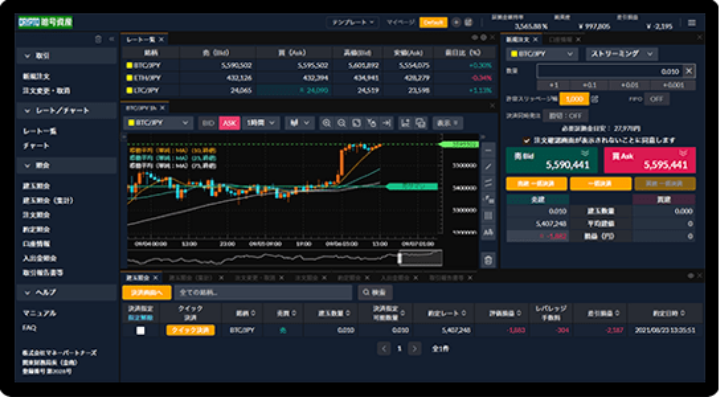The image size is (719, 397).
Task: Switch the chart to BID prices
Action: coord(208,123)
